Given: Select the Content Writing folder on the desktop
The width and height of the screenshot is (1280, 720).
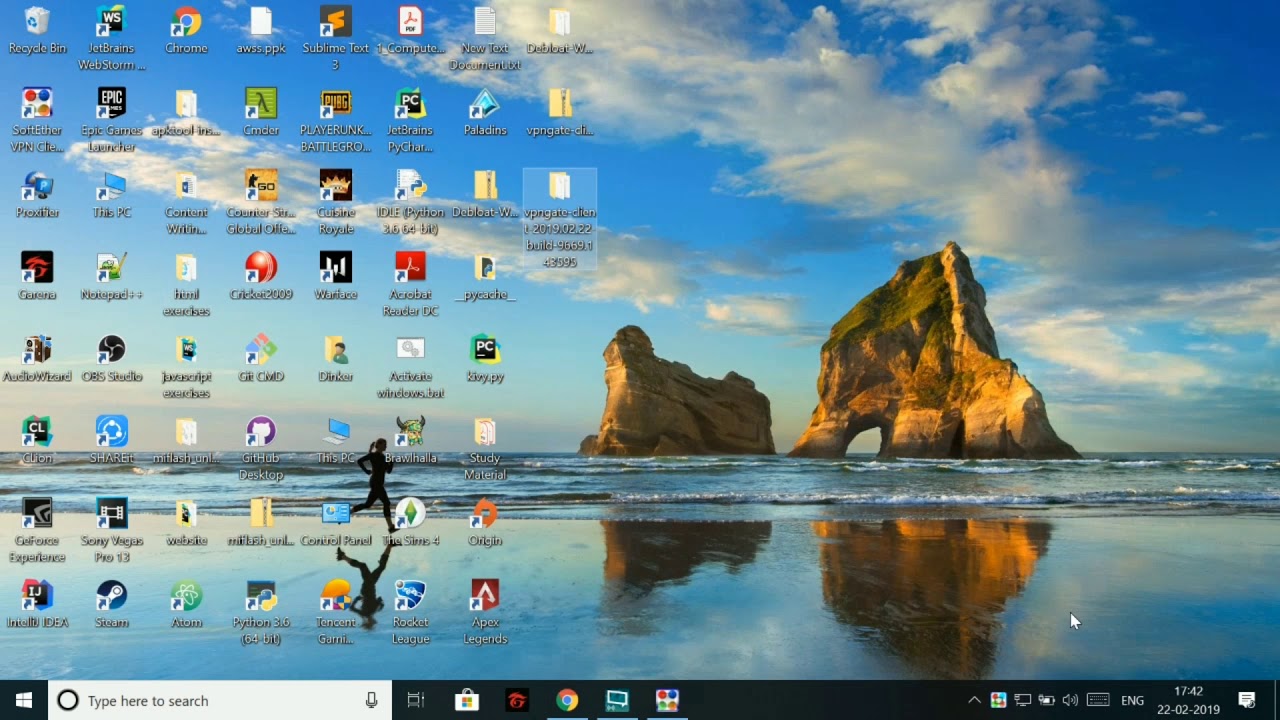Looking at the screenshot, I should point(186,202).
